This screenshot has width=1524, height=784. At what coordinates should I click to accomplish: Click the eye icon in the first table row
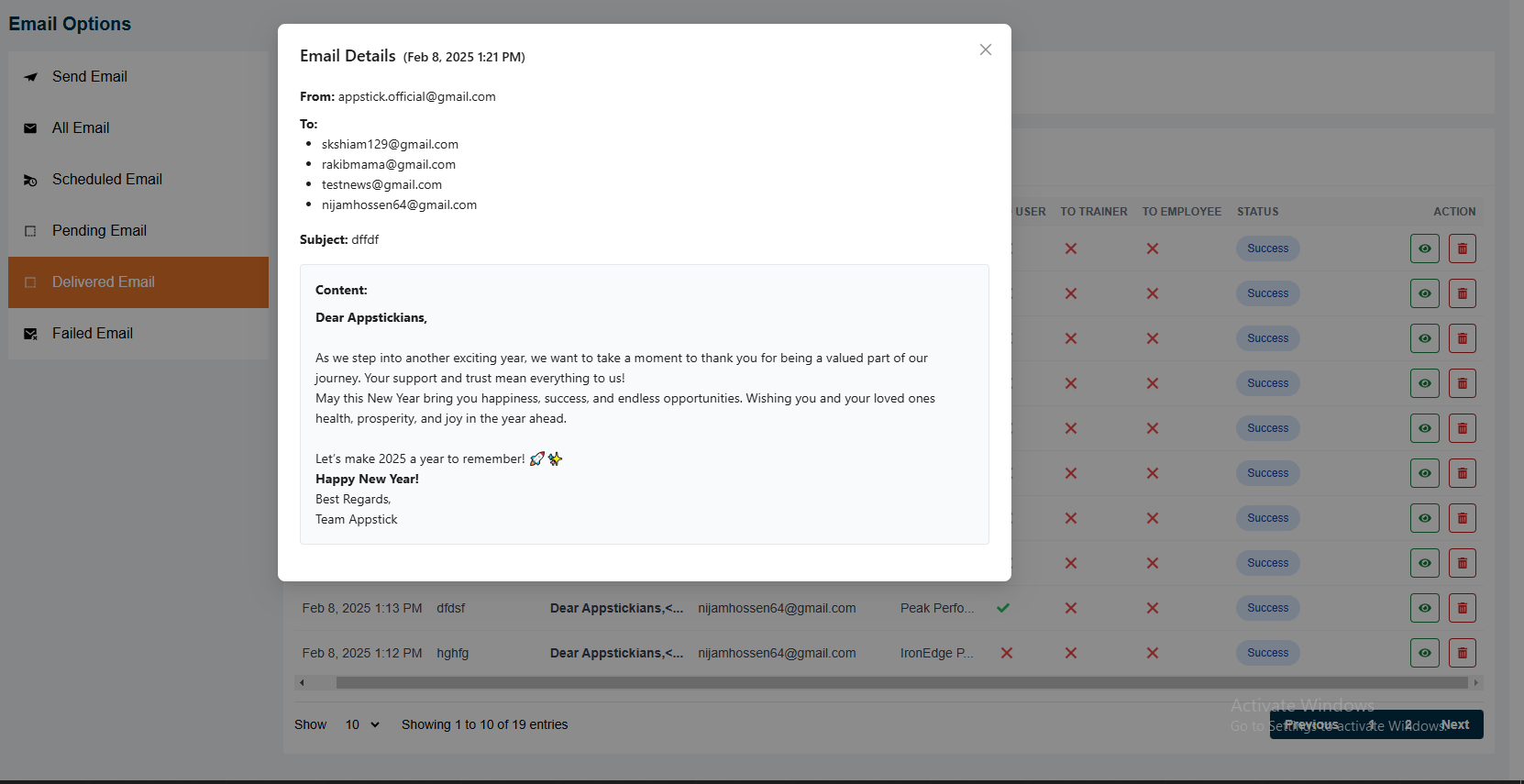point(1424,248)
